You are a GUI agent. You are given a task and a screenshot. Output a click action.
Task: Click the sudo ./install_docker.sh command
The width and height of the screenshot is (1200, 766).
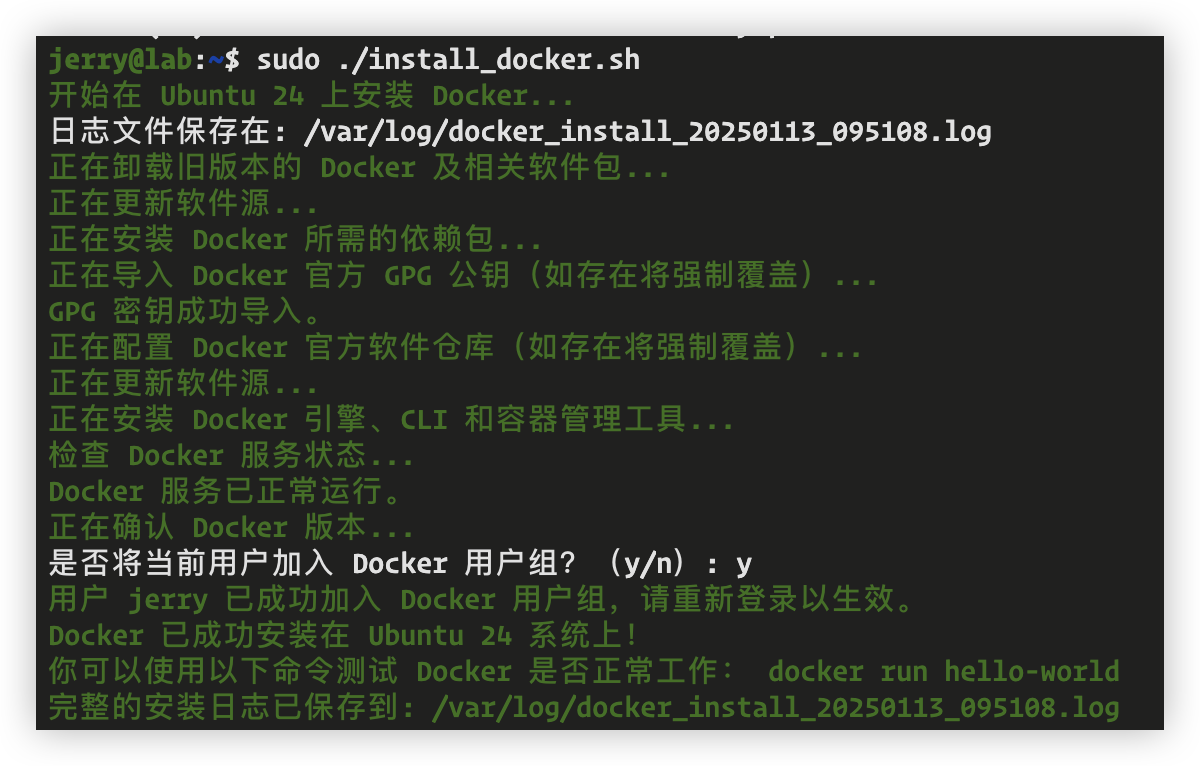pos(448,60)
